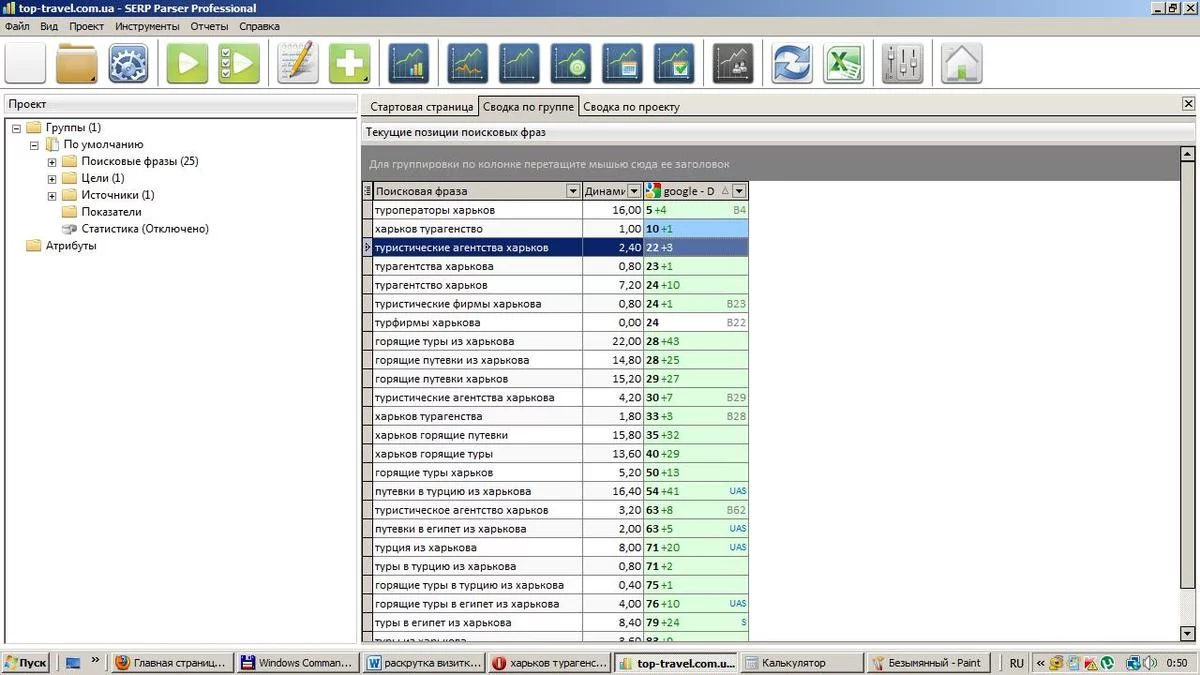Open the mixer sliders settings icon
This screenshot has width=1200, height=675.
click(903, 64)
